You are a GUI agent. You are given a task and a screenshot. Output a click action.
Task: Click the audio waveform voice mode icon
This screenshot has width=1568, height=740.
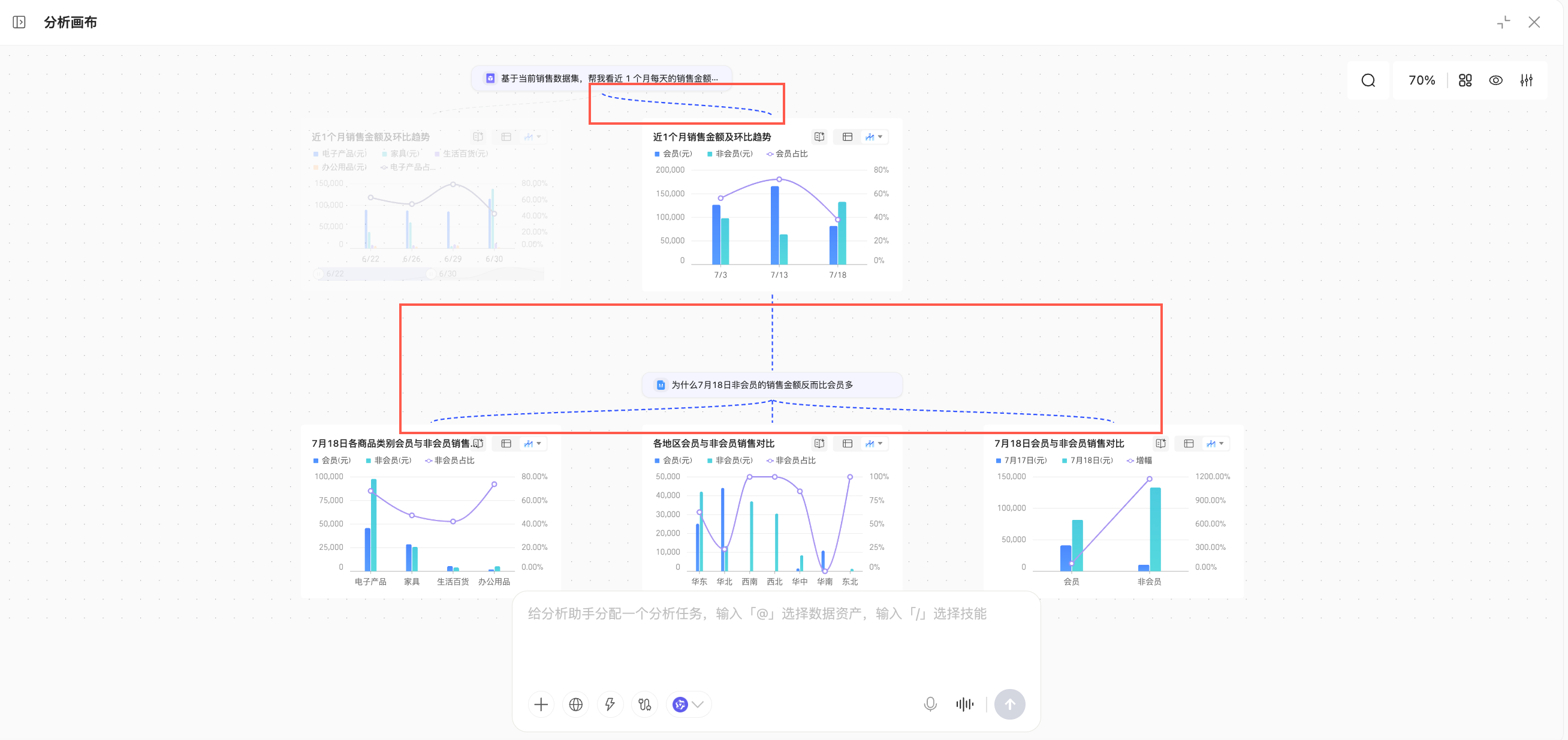(964, 705)
